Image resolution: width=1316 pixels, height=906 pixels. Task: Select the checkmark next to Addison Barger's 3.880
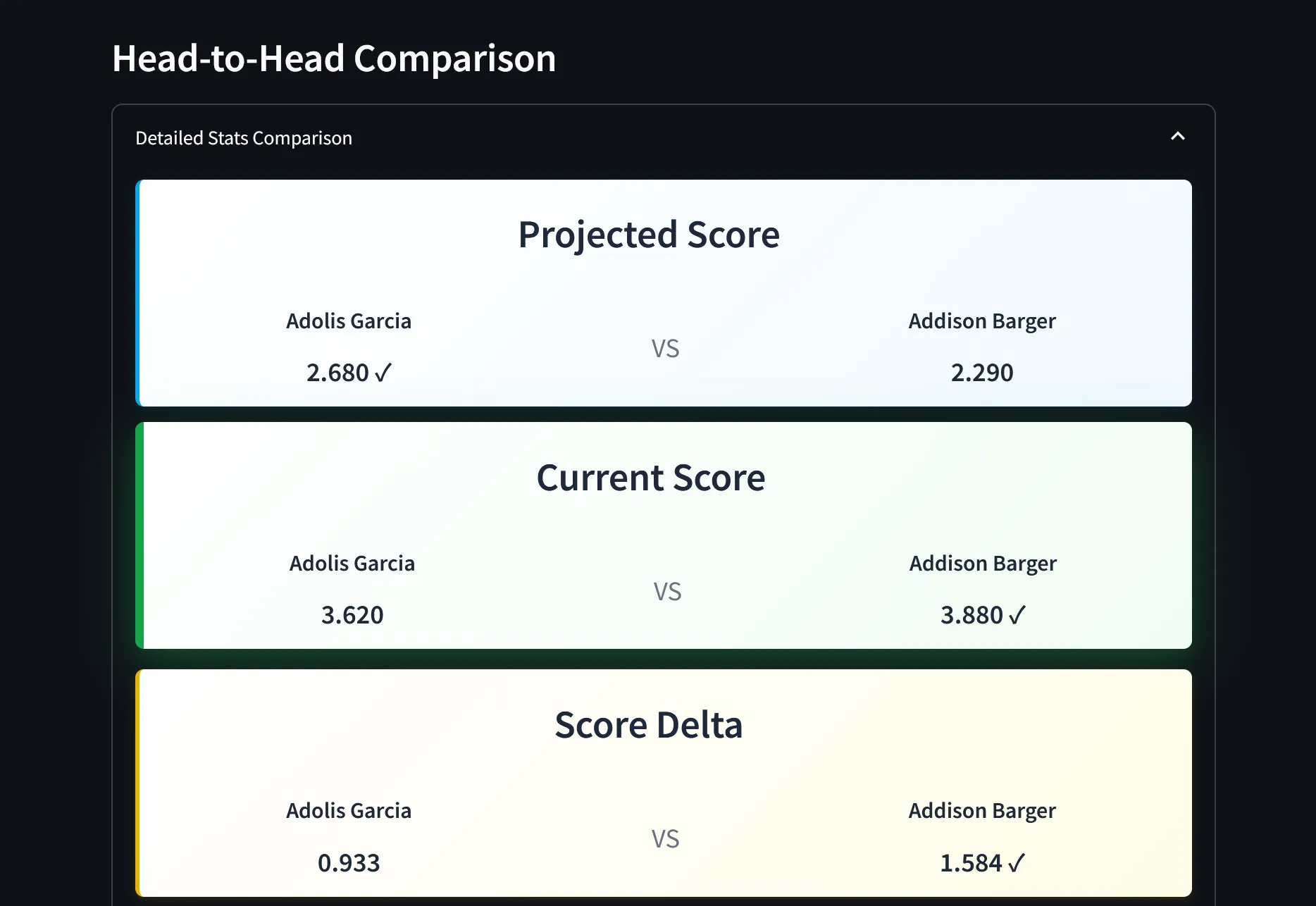click(x=1017, y=614)
